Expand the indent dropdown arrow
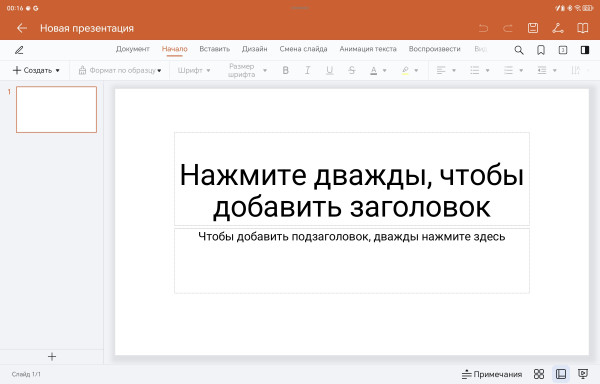 [x=554, y=70]
